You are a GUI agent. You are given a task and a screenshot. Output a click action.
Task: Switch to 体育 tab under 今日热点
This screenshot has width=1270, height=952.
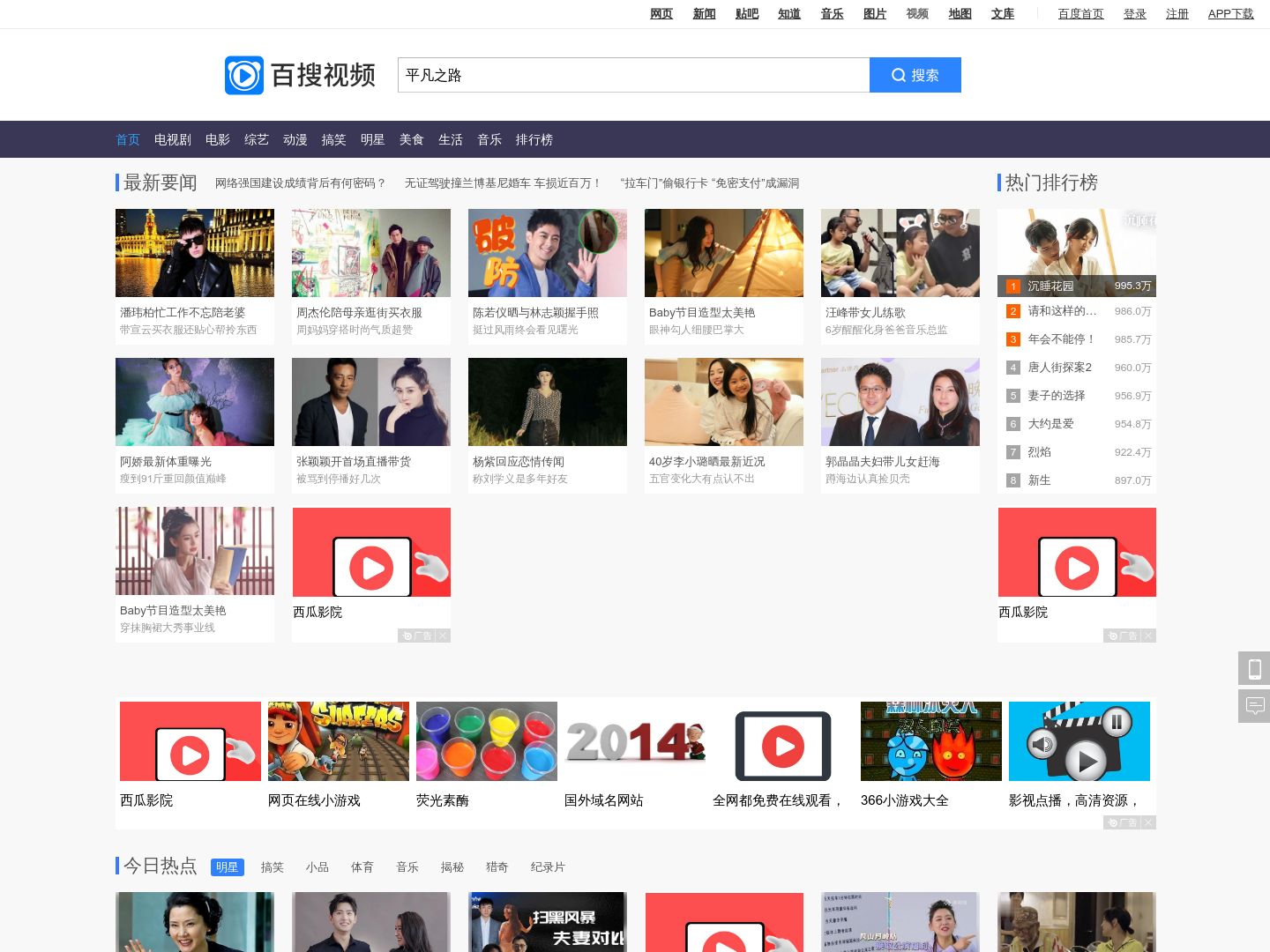362,867
